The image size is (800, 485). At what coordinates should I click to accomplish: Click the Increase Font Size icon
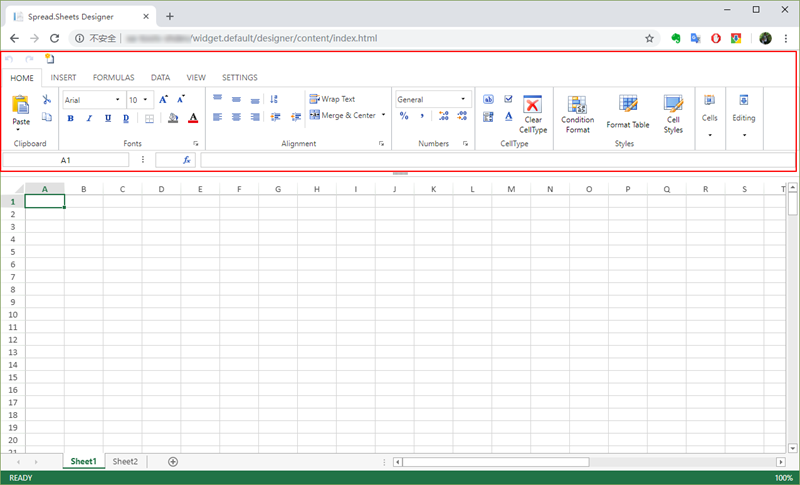tap(164, 99)
